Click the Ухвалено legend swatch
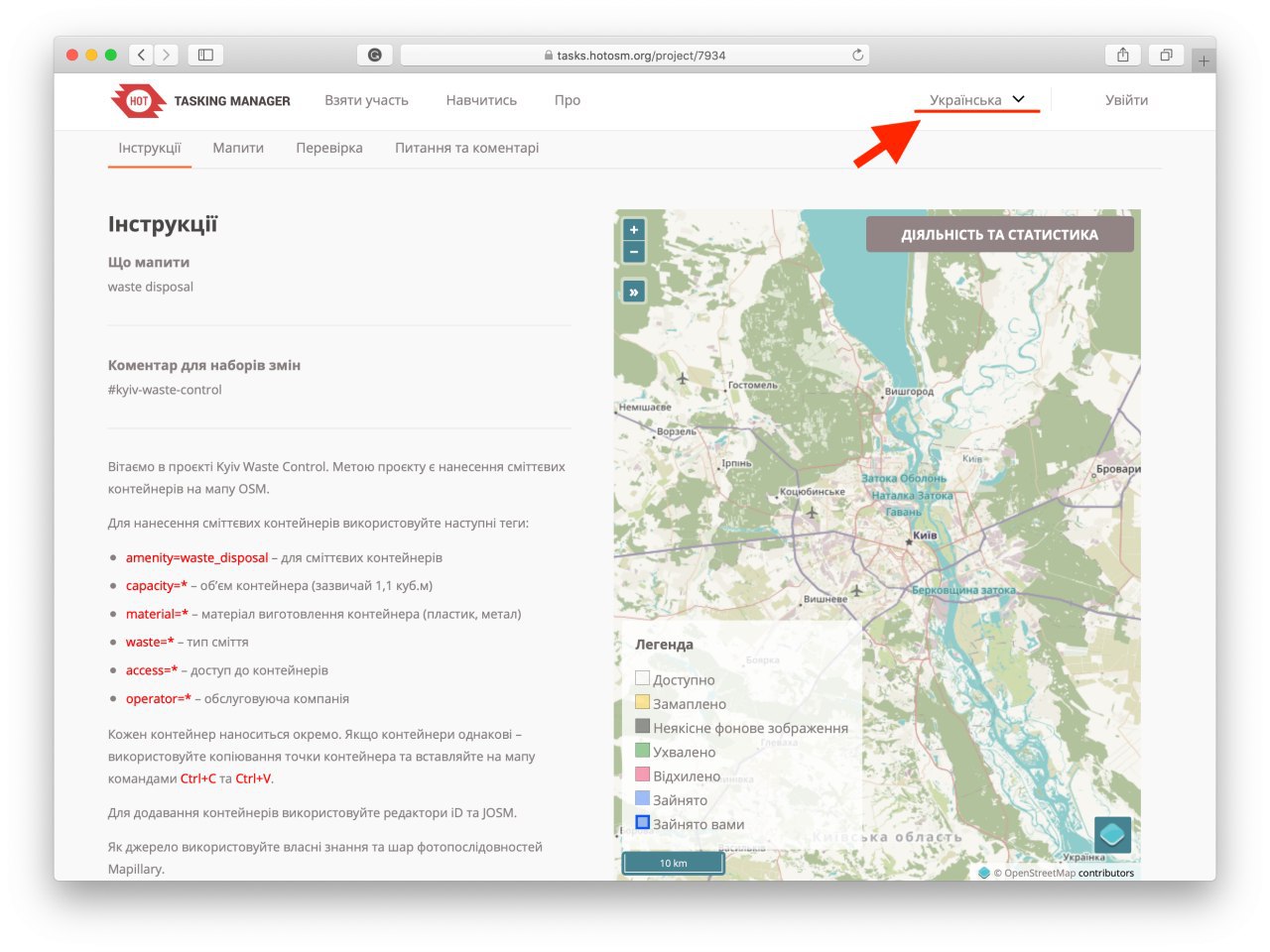 pos(642,751)
